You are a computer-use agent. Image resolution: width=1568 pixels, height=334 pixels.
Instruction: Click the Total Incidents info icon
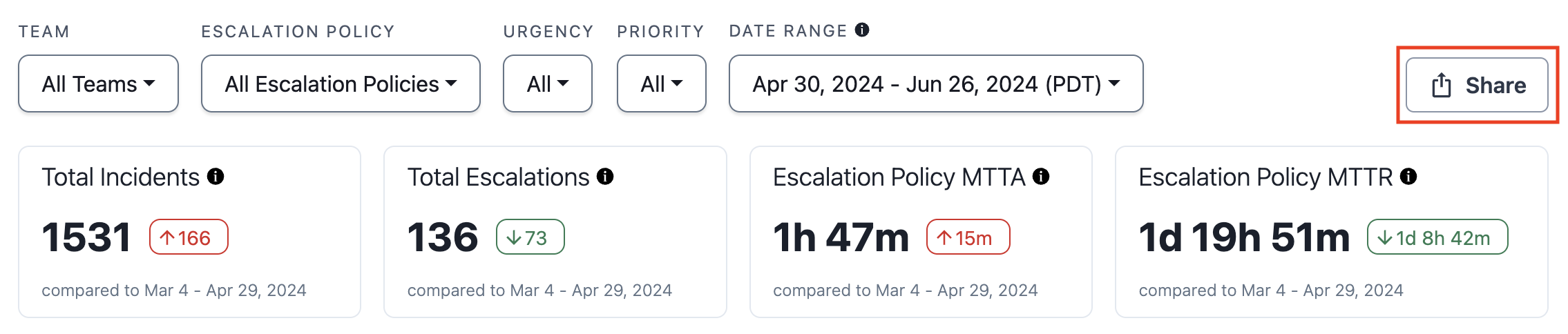216,177
